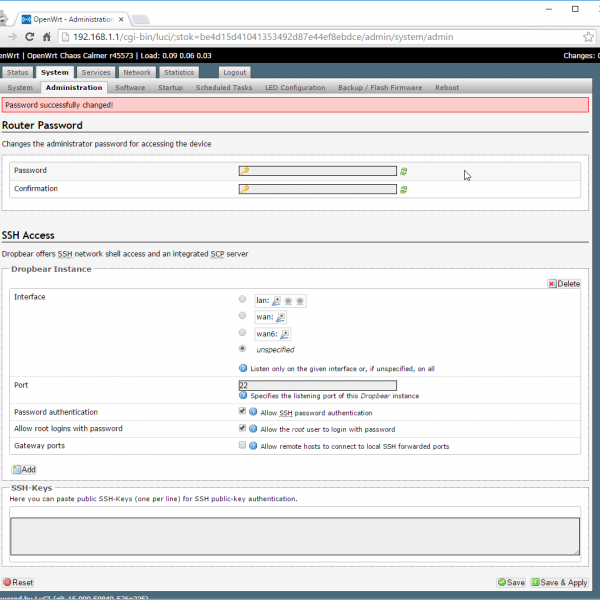Image resolution: width=600 pixels, height=600 pixels.
Task: Click inside the SSH-Keys text area
Action: point(295,535)
